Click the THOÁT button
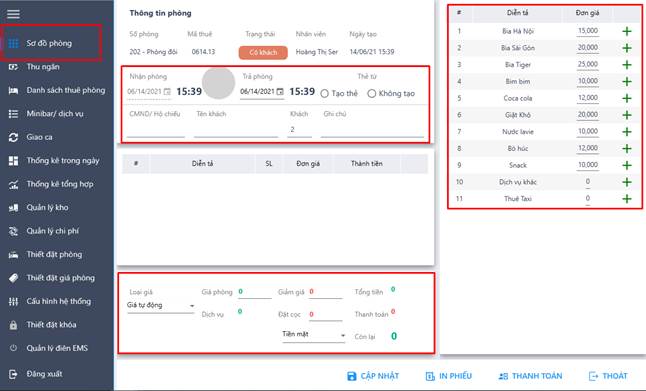The image size is (646, 391). click(x=609, y=376)
